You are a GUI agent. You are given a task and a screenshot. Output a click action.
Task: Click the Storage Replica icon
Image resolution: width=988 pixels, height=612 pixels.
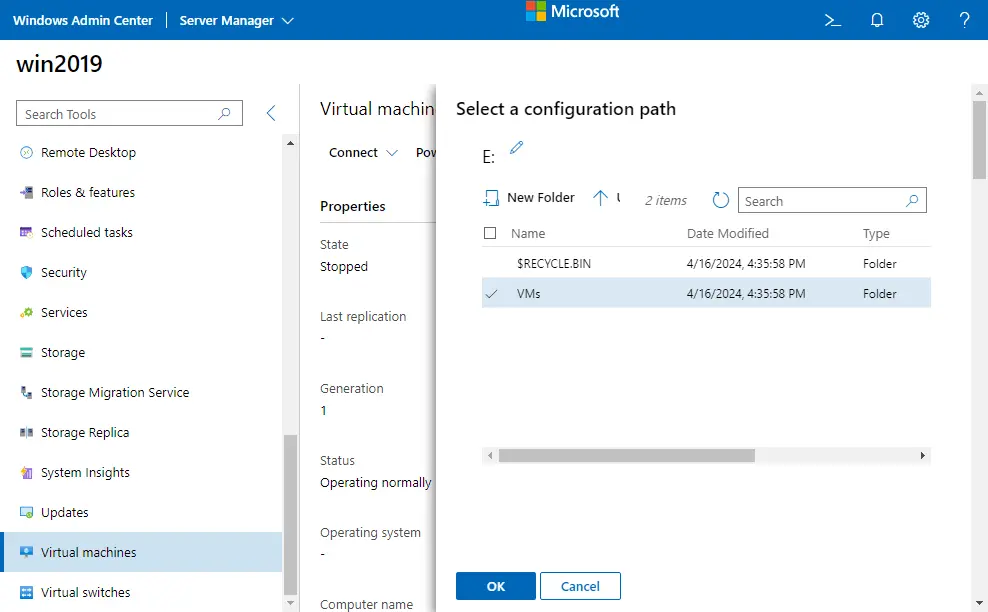tap(26, 432)
